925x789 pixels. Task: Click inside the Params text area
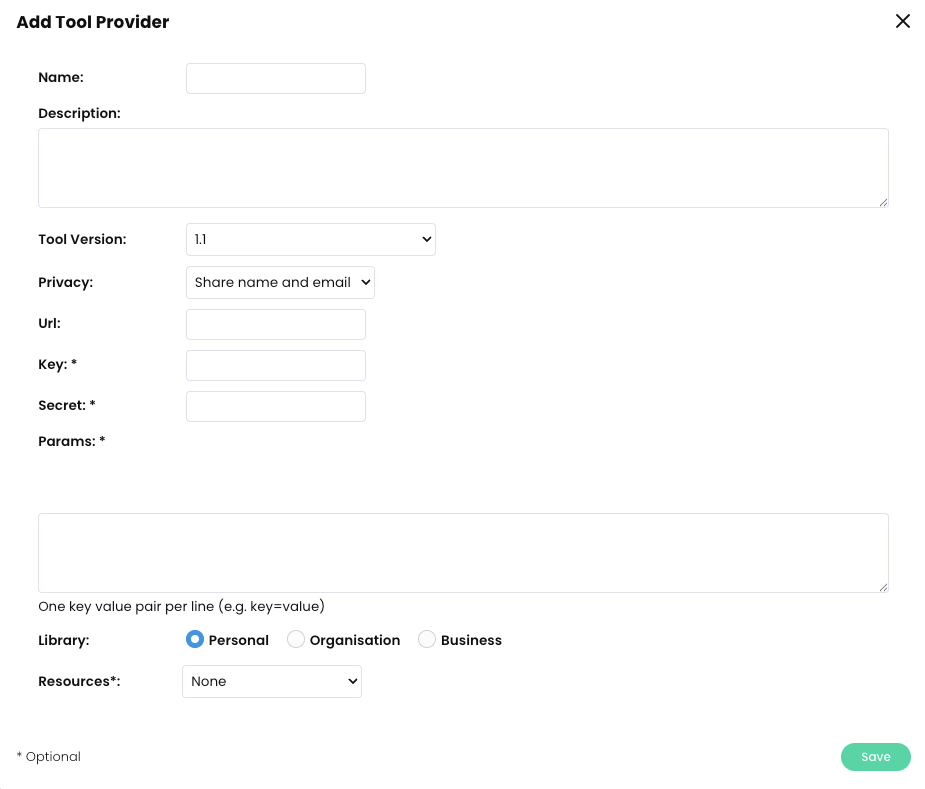click(463, 550)
